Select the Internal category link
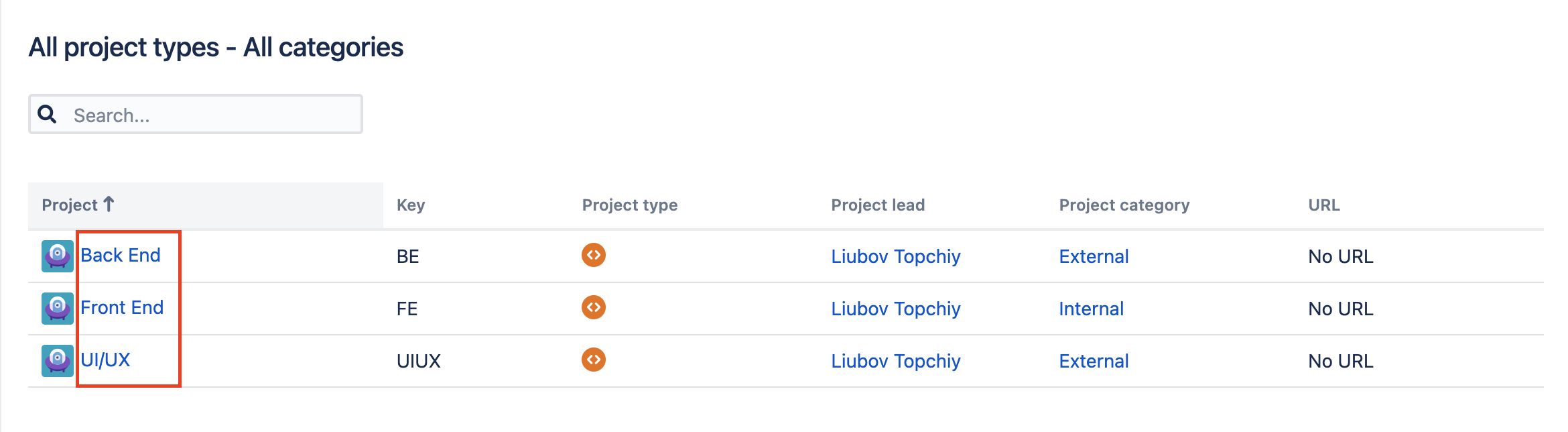 pyautogui.click(x=1091, y=309)
